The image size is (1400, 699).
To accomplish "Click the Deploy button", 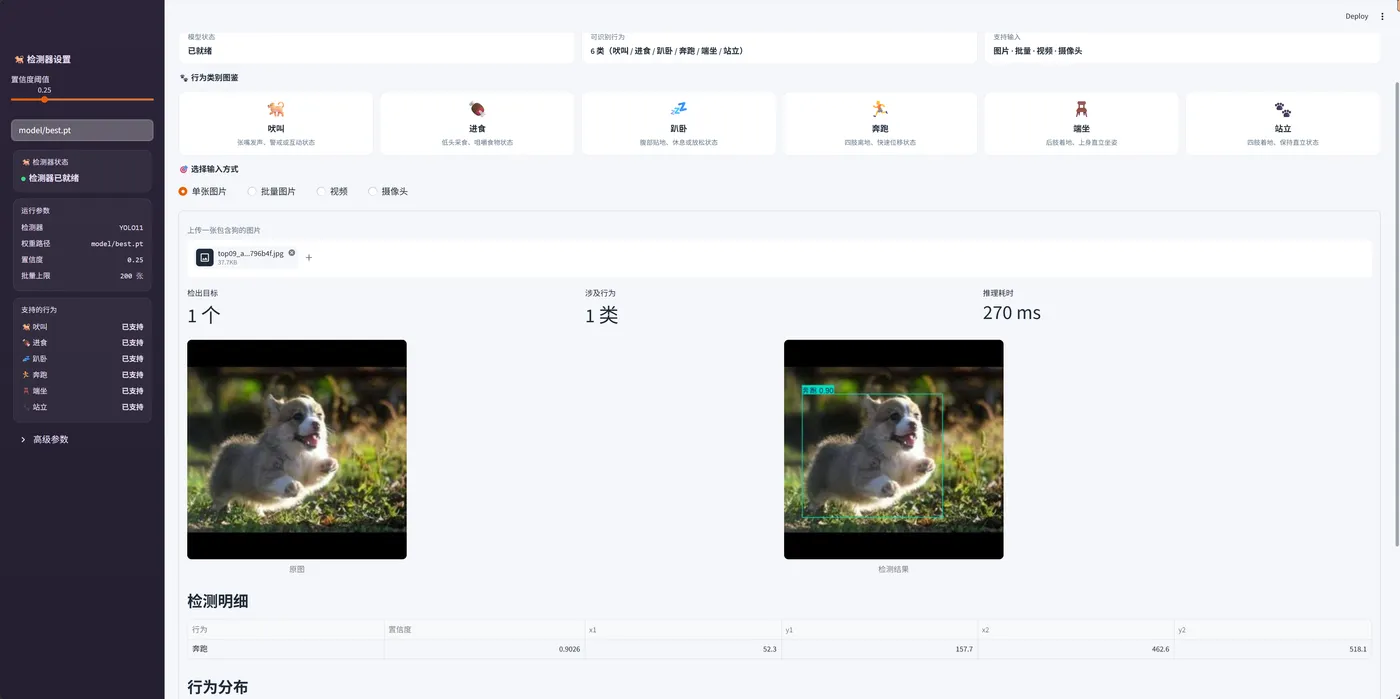I will pos(1356,16).
